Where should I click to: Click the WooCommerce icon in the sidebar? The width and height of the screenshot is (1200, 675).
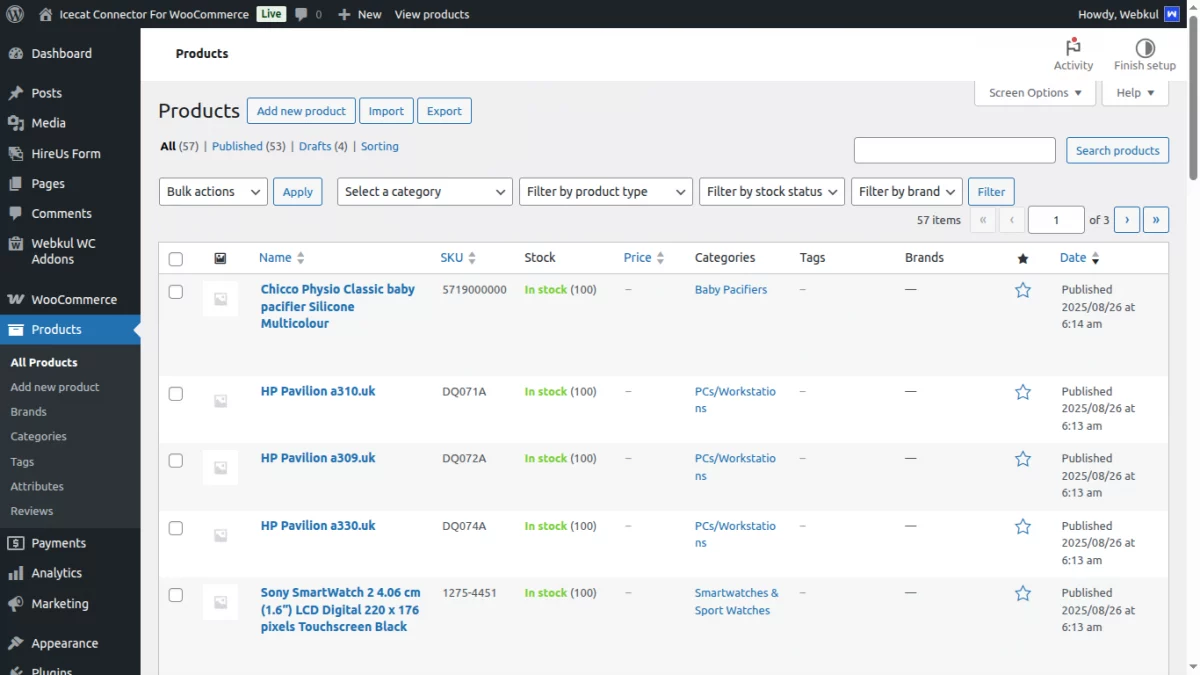pos(19,299)
